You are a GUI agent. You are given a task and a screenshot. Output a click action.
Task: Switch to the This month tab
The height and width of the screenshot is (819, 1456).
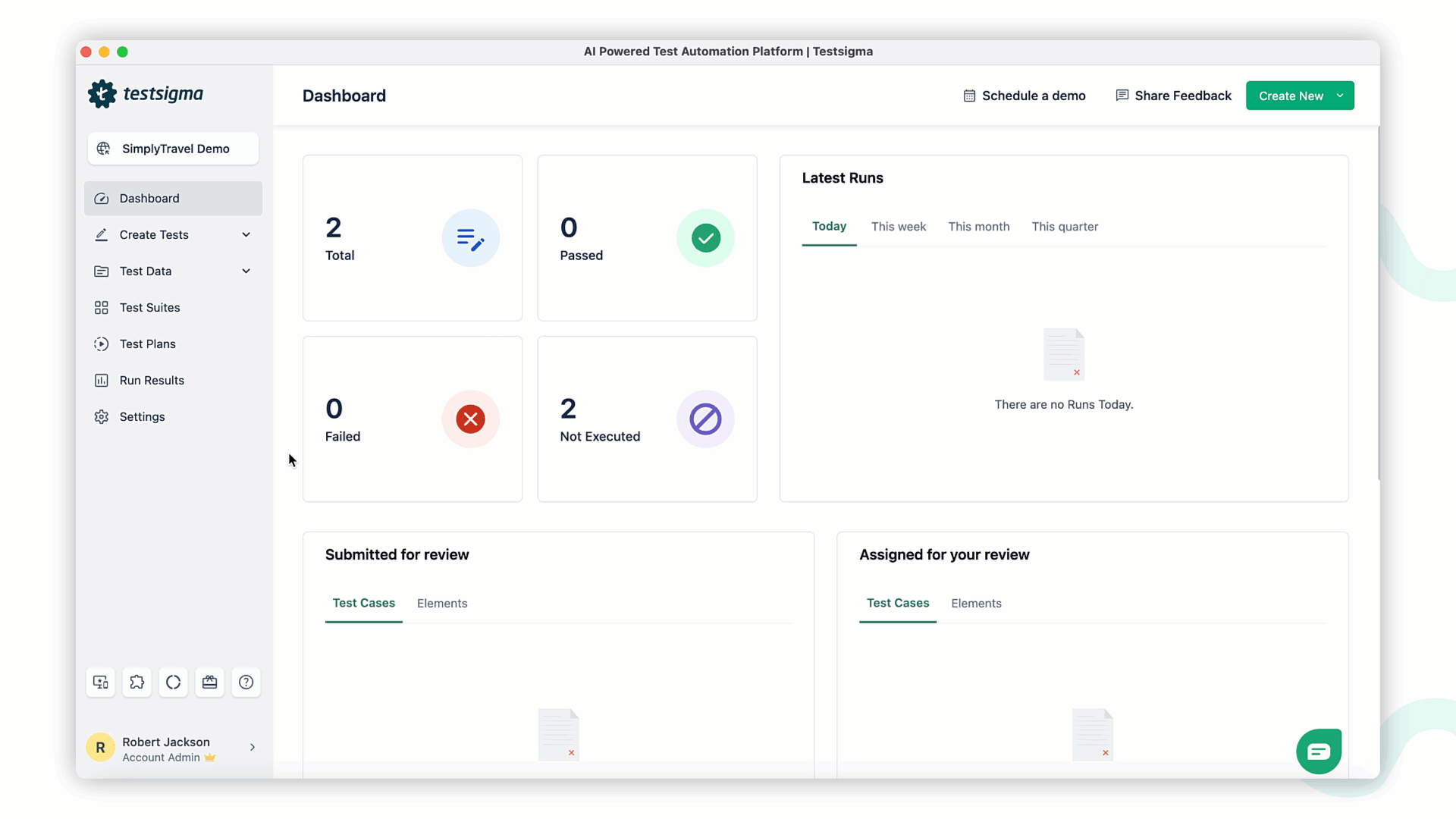click(979, 227)
